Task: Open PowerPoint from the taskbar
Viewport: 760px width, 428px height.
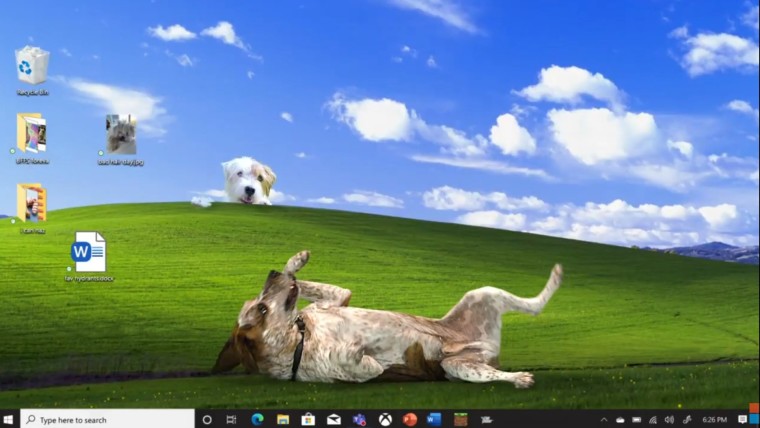Action: (410, 419)
